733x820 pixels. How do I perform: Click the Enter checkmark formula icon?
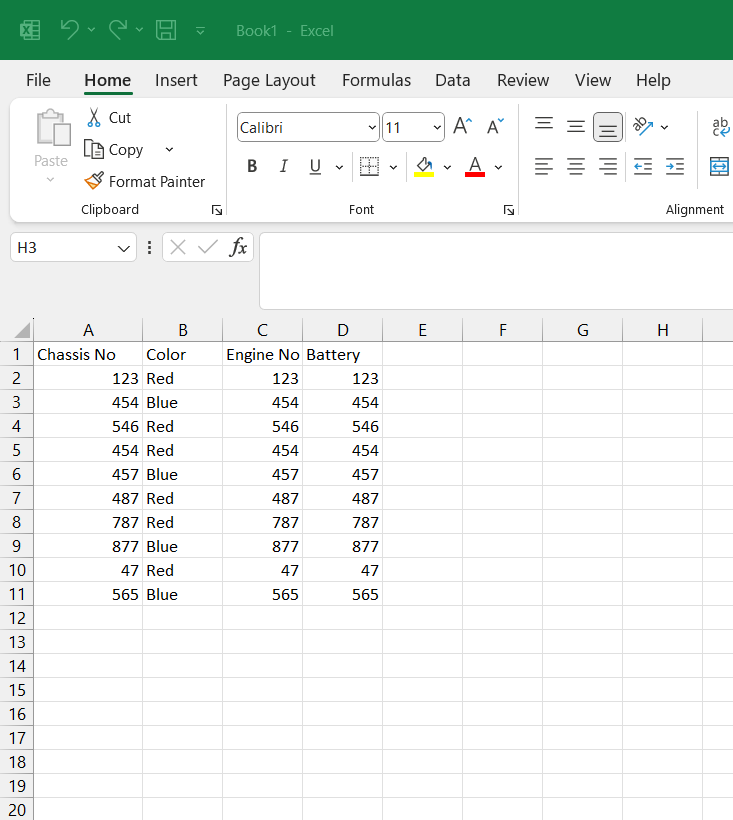(208, 247)
